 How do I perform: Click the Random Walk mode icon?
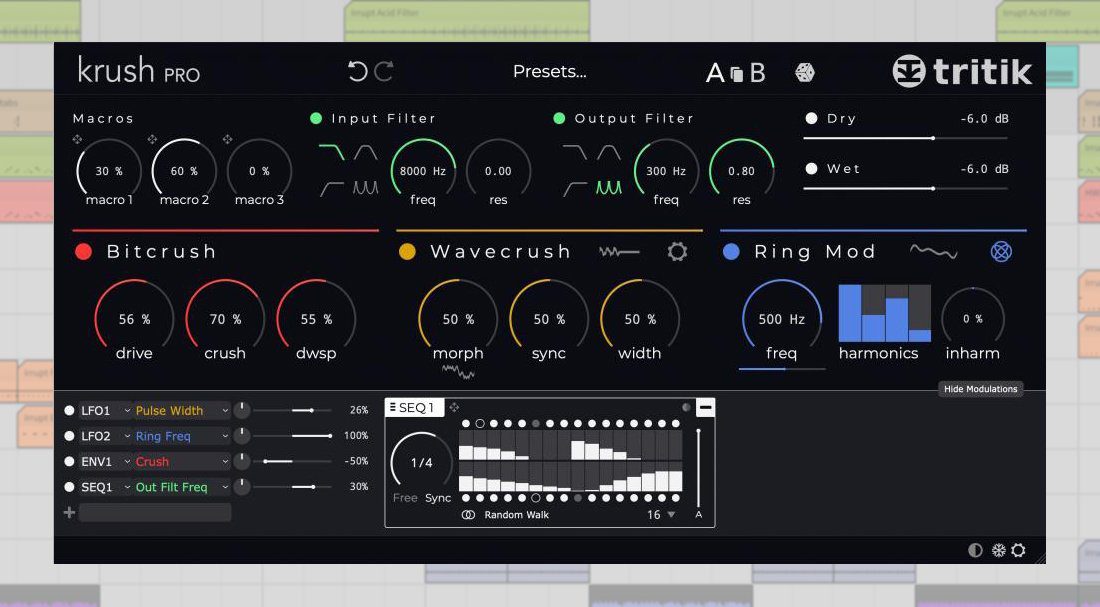tap(468, 515)
